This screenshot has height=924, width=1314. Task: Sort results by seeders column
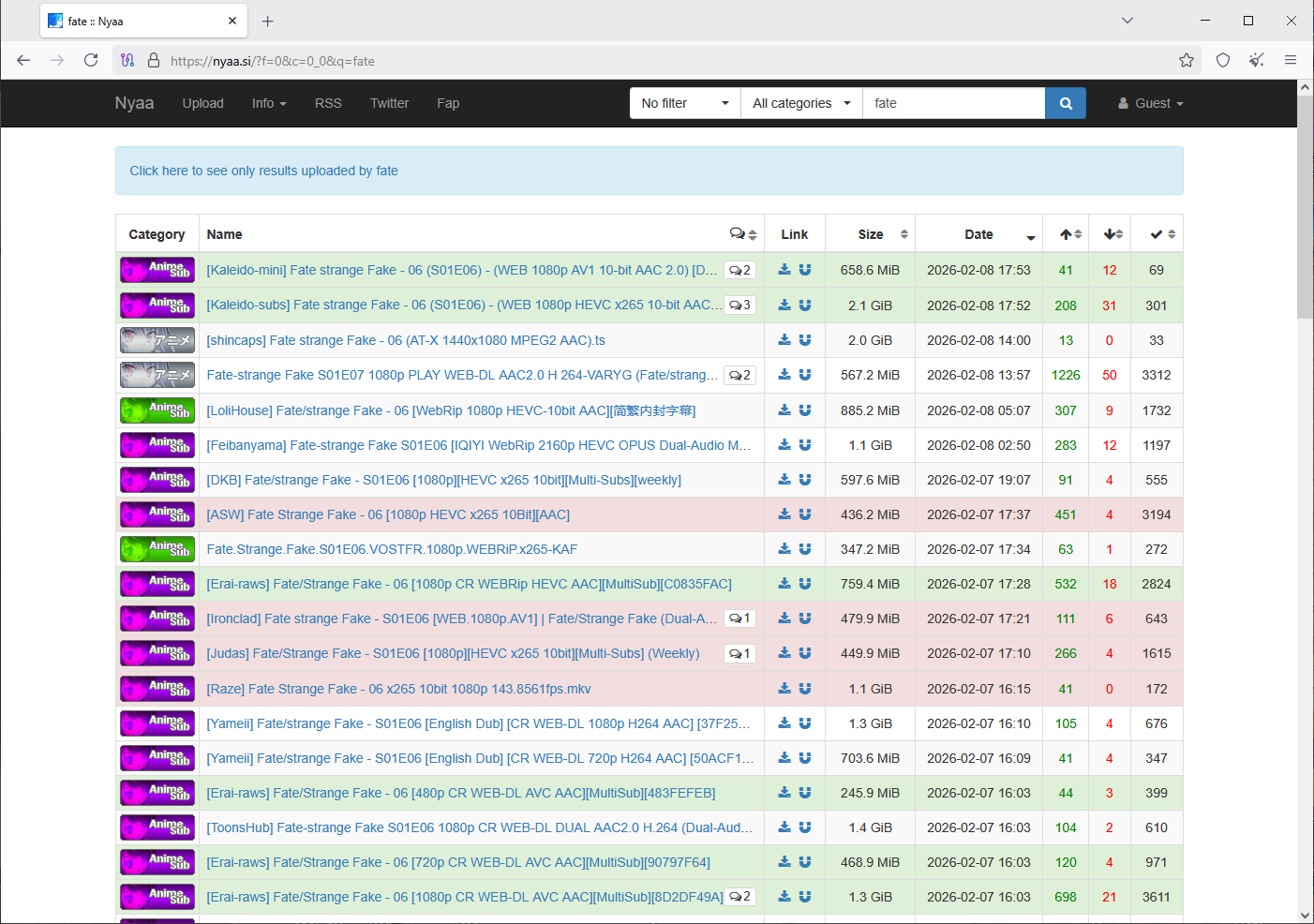pos(1071,234)
